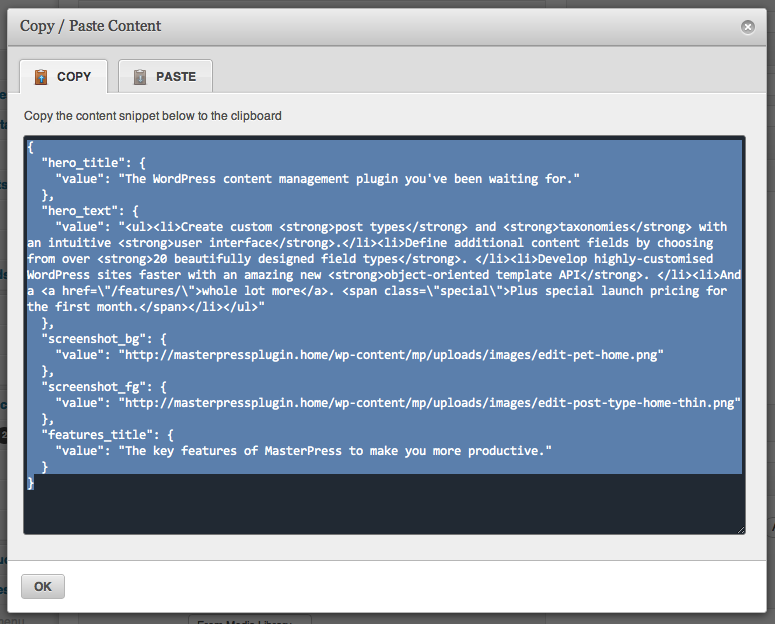Screen dimensions: 775x624
Task: Click the textarea resize grip corner
Action: coord(740,530)
